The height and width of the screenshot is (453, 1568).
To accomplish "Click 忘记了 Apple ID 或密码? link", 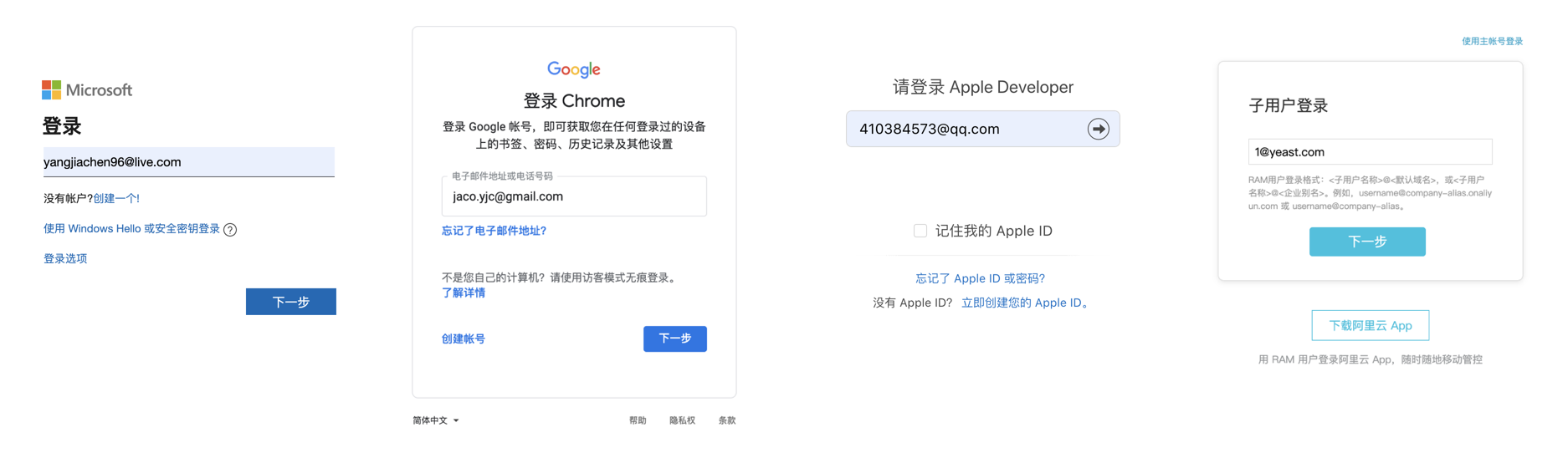I will (980, 278).
